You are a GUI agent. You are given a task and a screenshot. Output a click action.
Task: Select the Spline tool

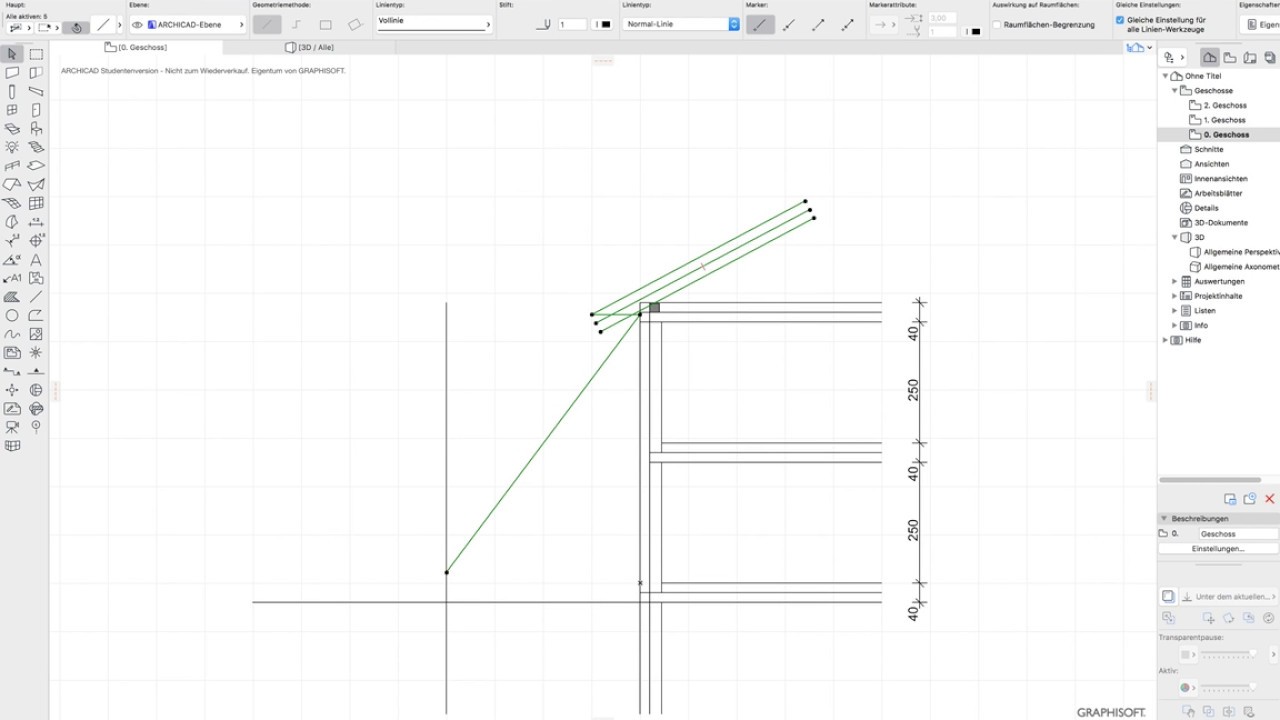point(12,334)
